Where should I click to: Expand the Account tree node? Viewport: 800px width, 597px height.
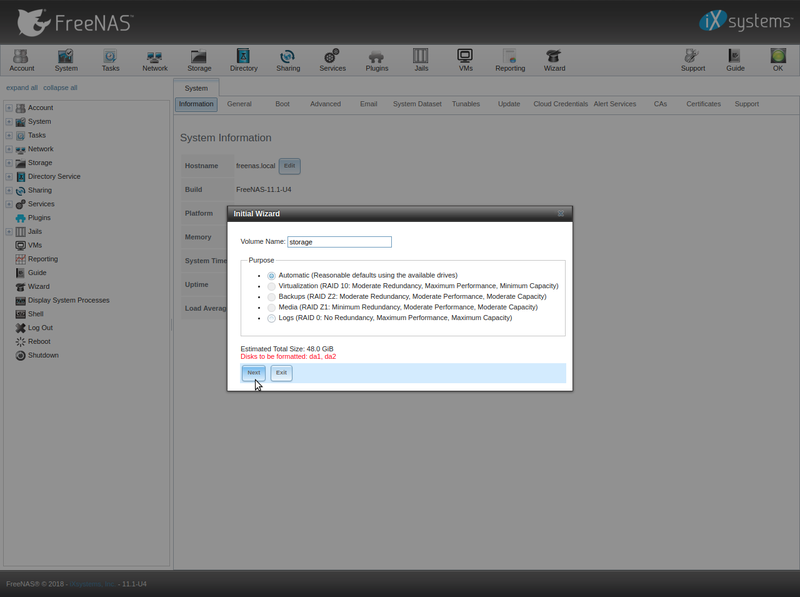tap(9, 108)
